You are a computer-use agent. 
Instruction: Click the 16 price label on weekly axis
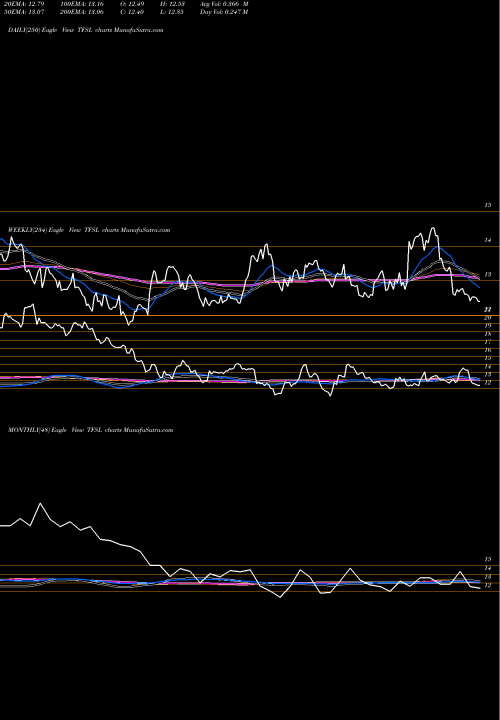click(x=488, y=350)
